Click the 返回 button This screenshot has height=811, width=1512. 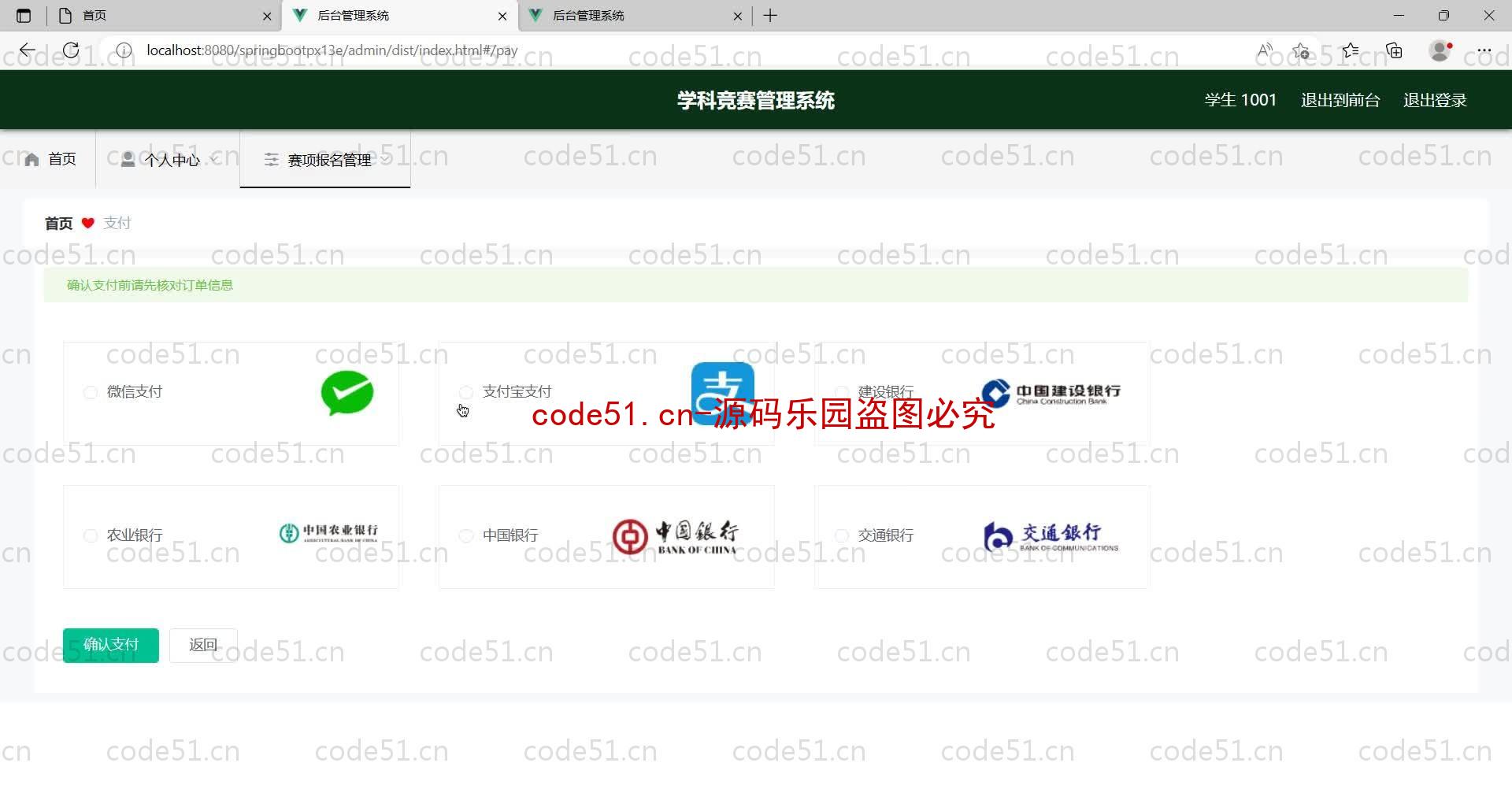tap(203, 645)
